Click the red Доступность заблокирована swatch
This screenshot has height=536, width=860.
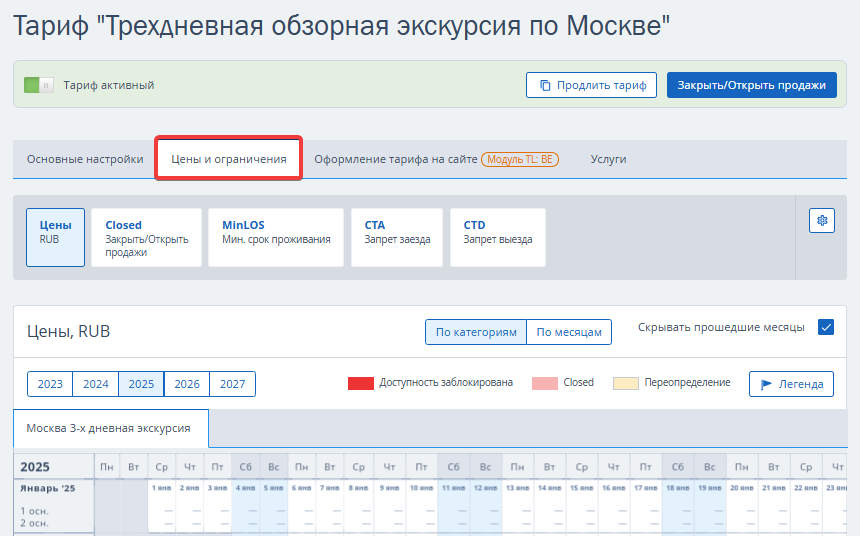[x=361, y=383]
